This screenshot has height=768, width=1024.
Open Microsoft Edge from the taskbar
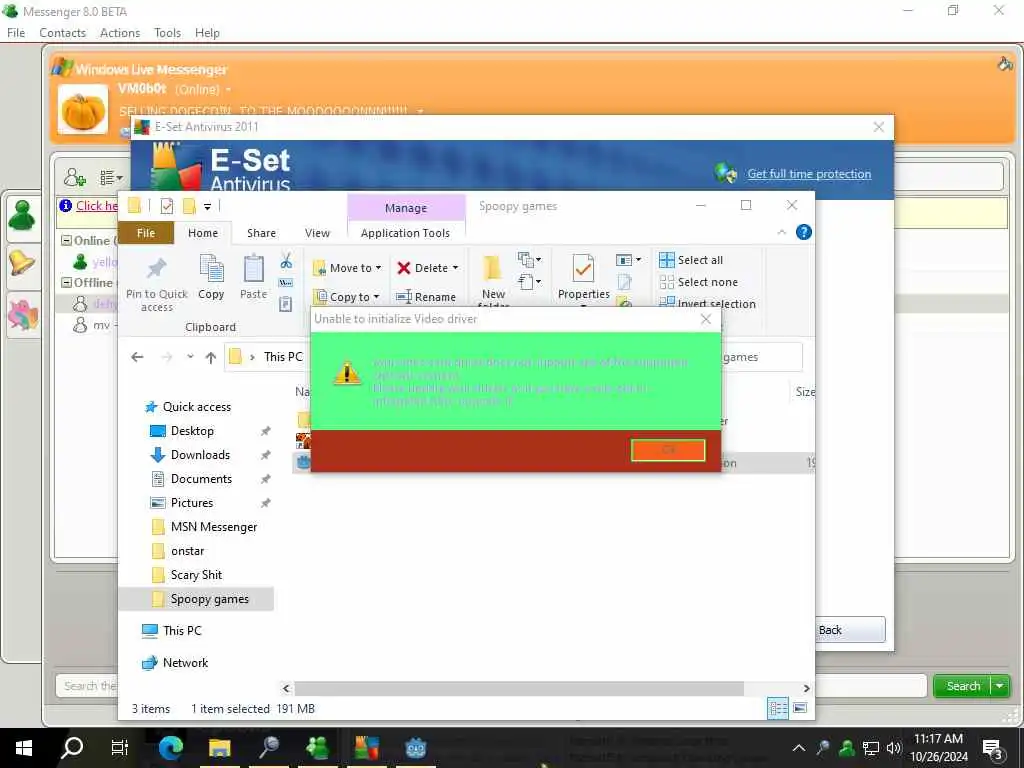pyautogui.click(x=170, y=747)
